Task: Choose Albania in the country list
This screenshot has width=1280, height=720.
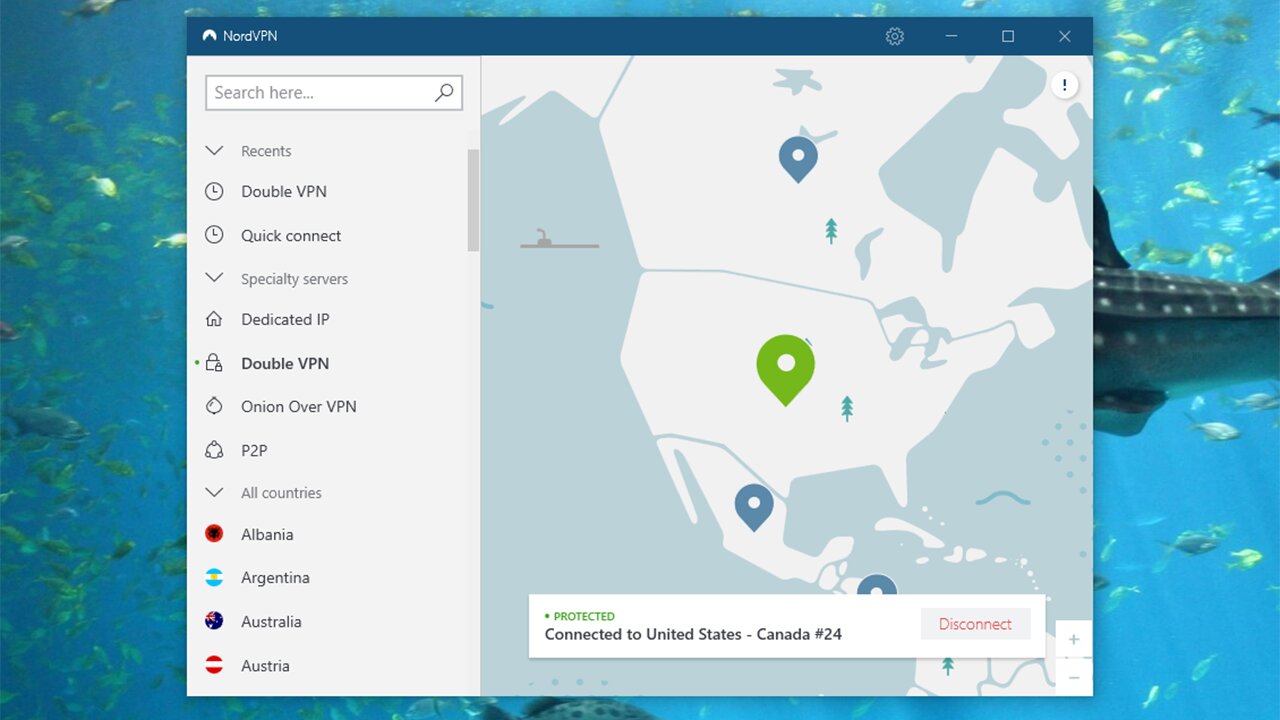Action: point(267,535)
